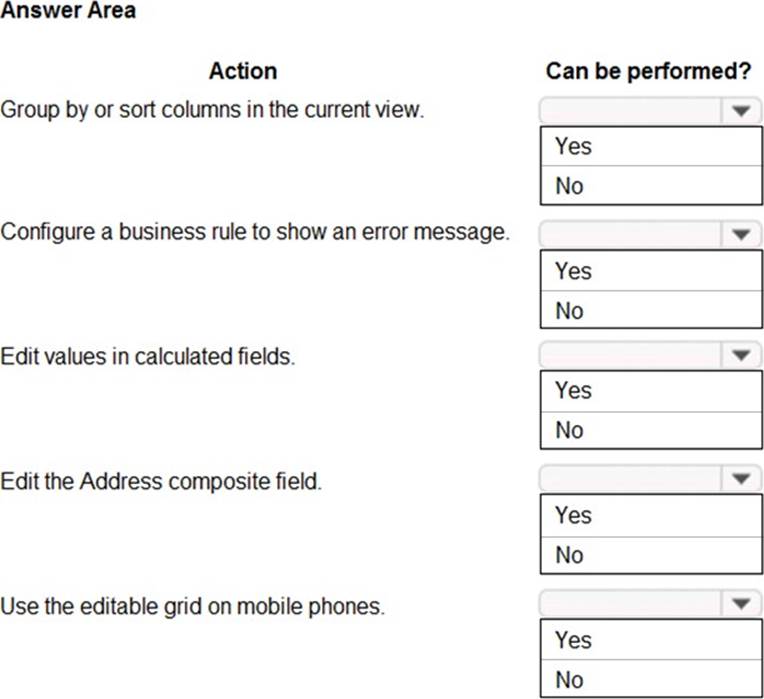Click the Group by or sort columns combo box field
The height and width of the screenshot is (699, 764).
(630, 110)
